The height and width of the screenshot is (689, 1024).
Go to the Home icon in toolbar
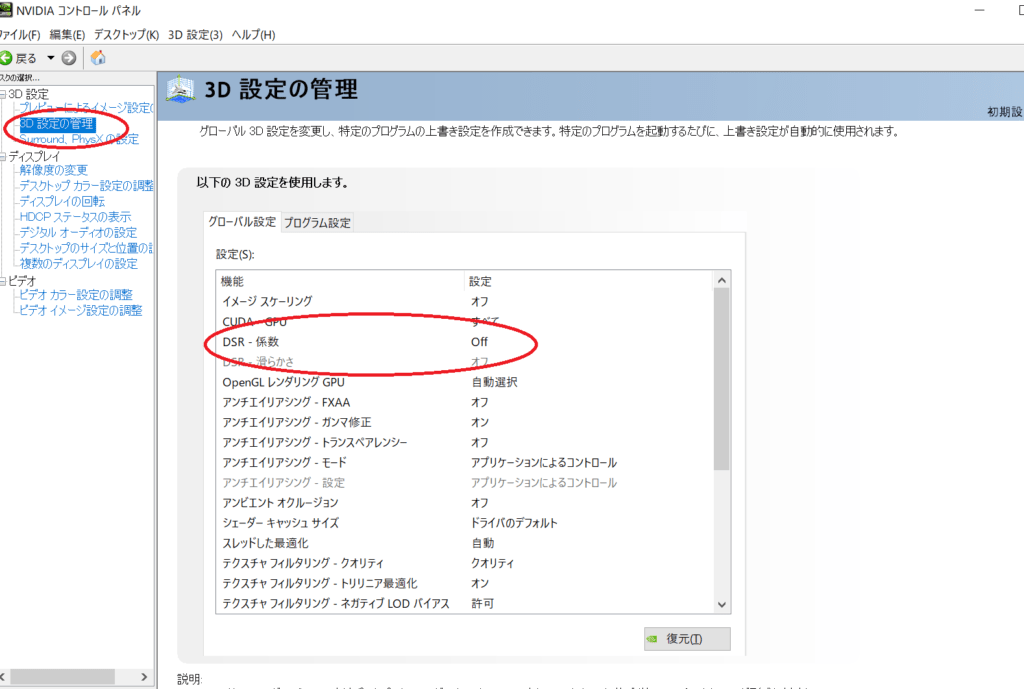point(98,57)
